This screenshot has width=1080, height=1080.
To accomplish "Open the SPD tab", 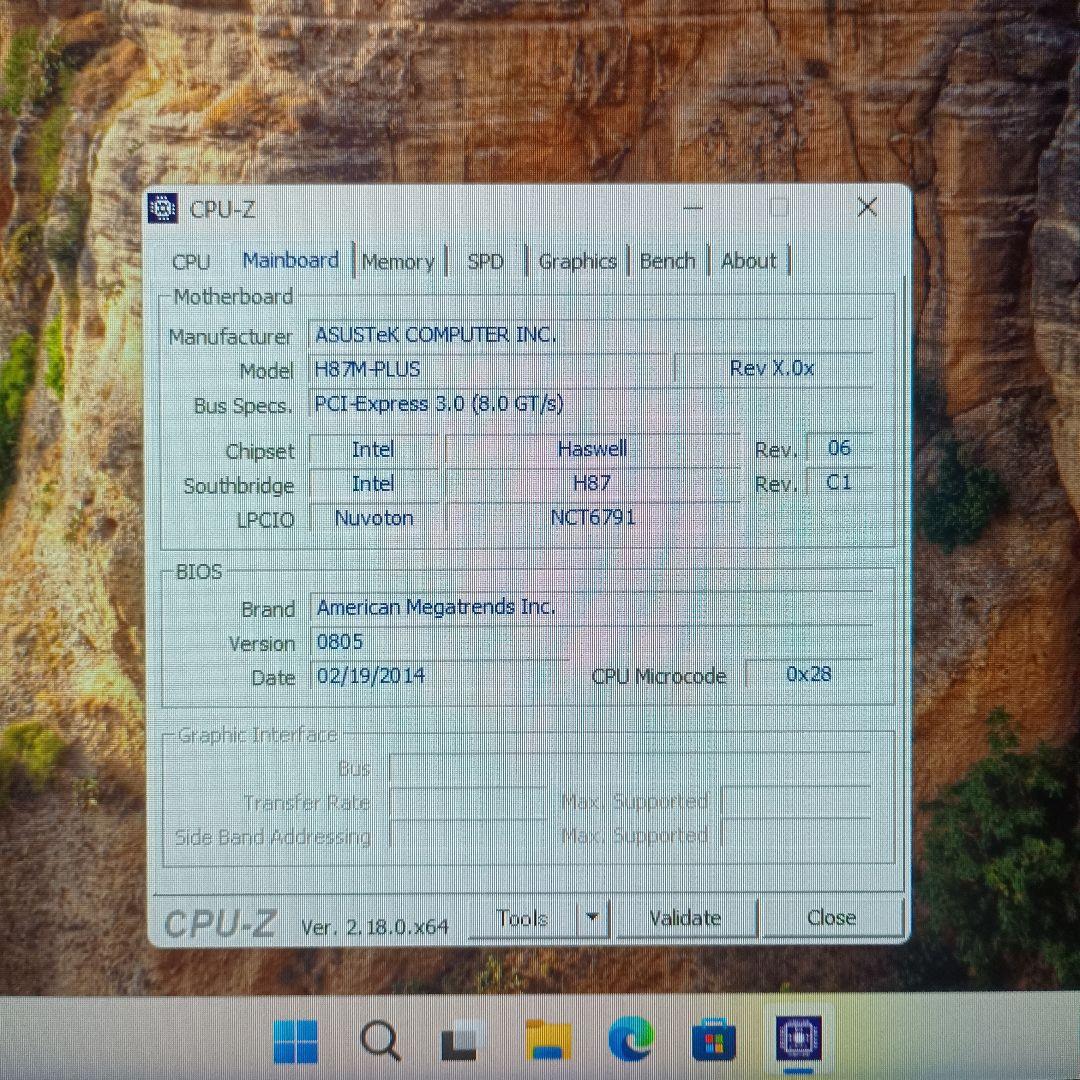I will click(486, 262).
